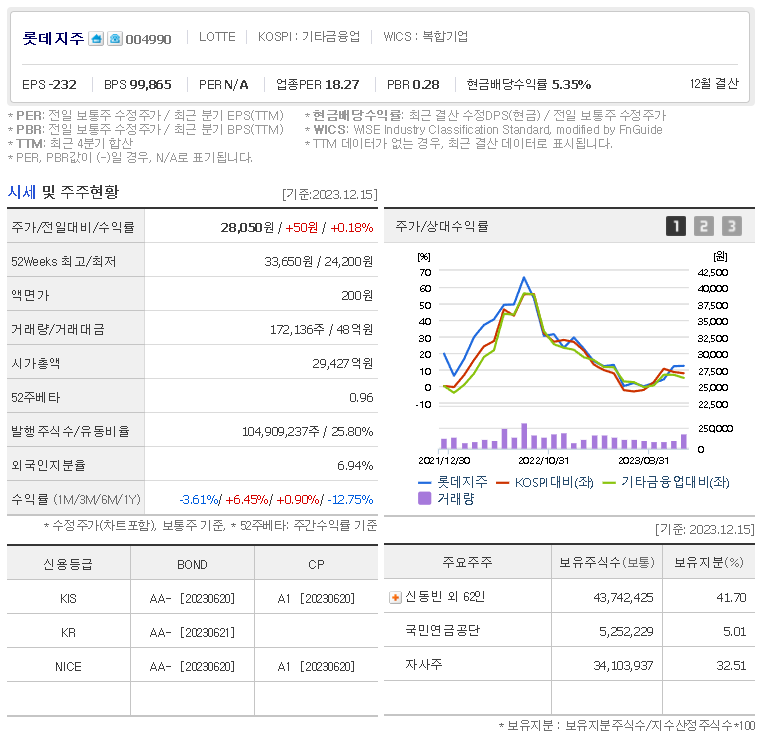This screenshot has height=738, width=766.
Task: Click the 32.51 ownership percentage
Action: pos(731,665)
